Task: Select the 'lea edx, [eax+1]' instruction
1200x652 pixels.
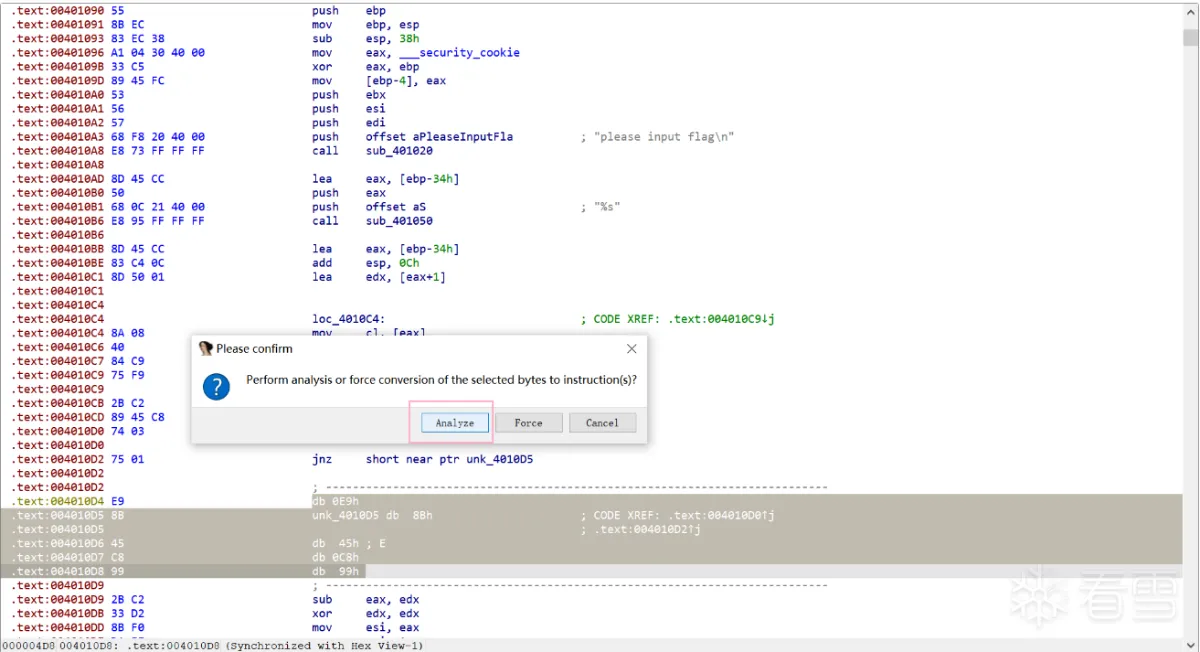Action: tap(379, 276)
